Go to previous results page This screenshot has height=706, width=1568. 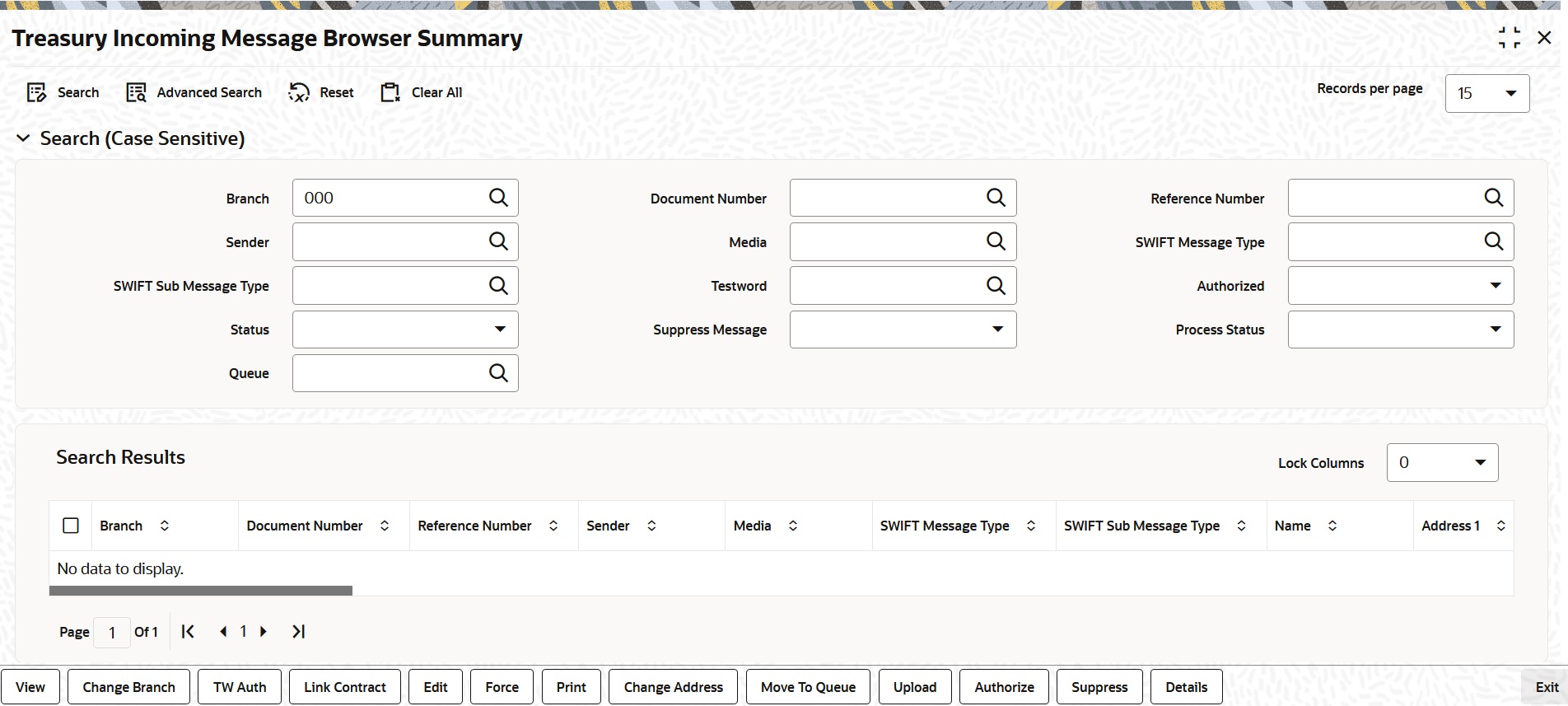click(223, 632)
